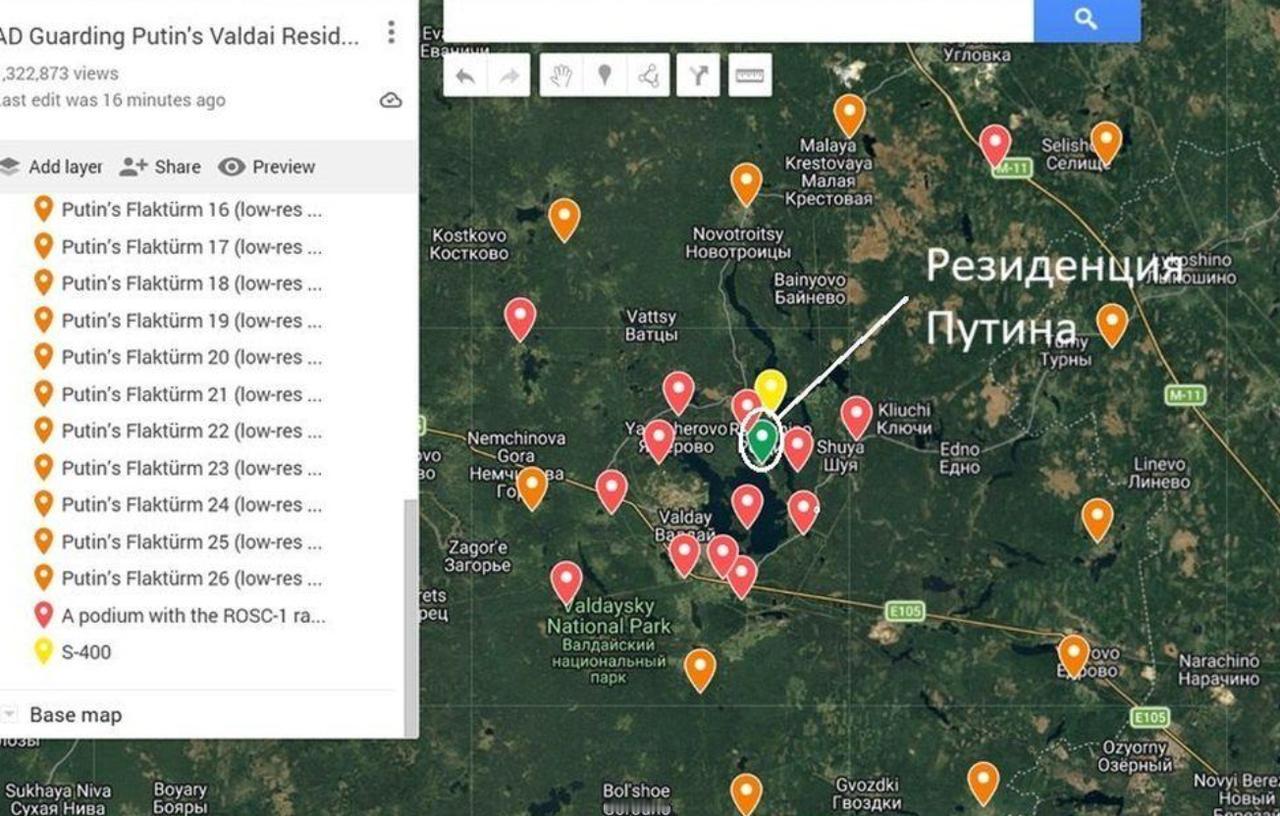Click orange pin below Valdaysky National Park
The image size is (1280, 816).
point(700,670)
